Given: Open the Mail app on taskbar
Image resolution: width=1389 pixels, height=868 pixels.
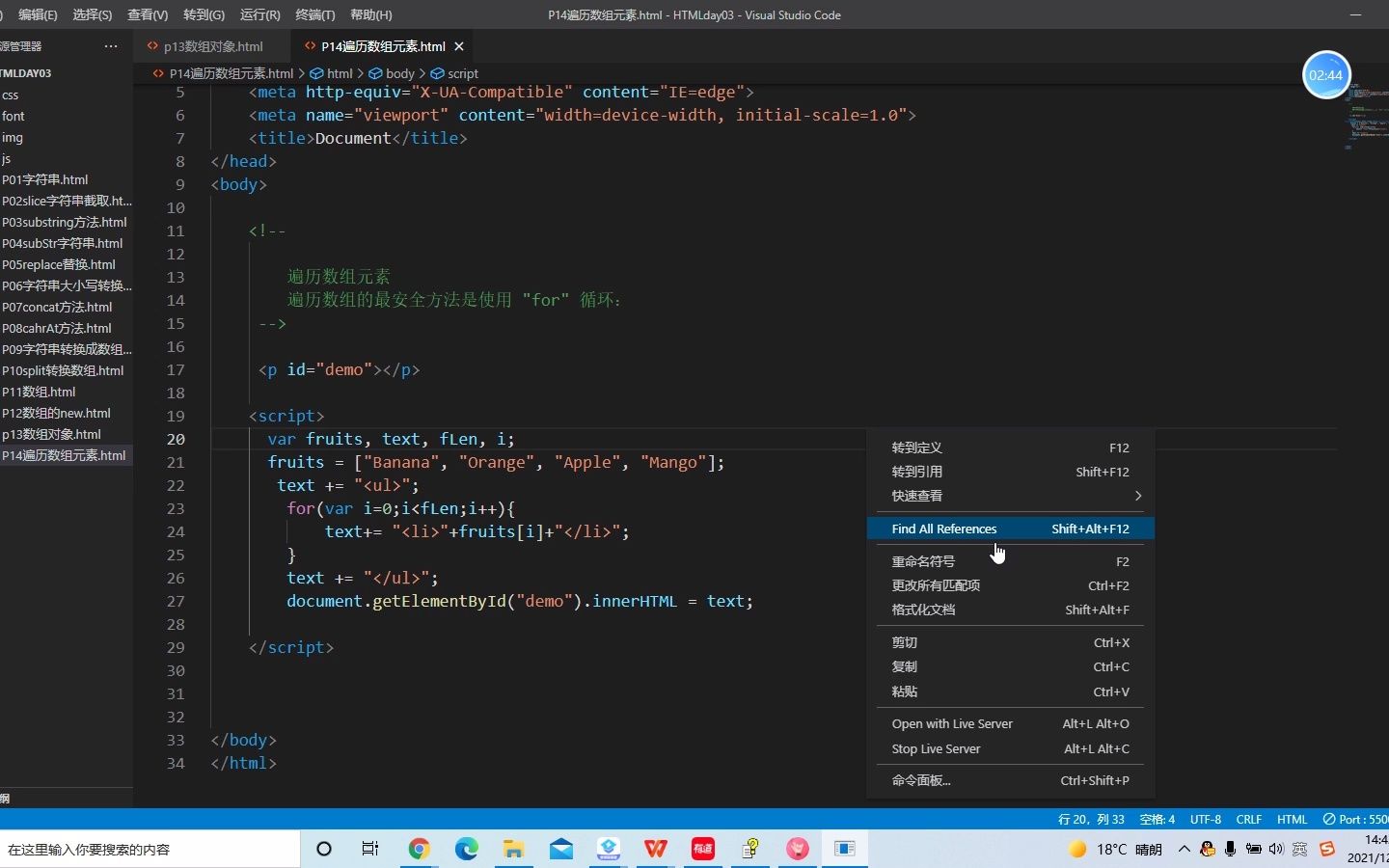Looking at the screenshot, I should [560, 849].
